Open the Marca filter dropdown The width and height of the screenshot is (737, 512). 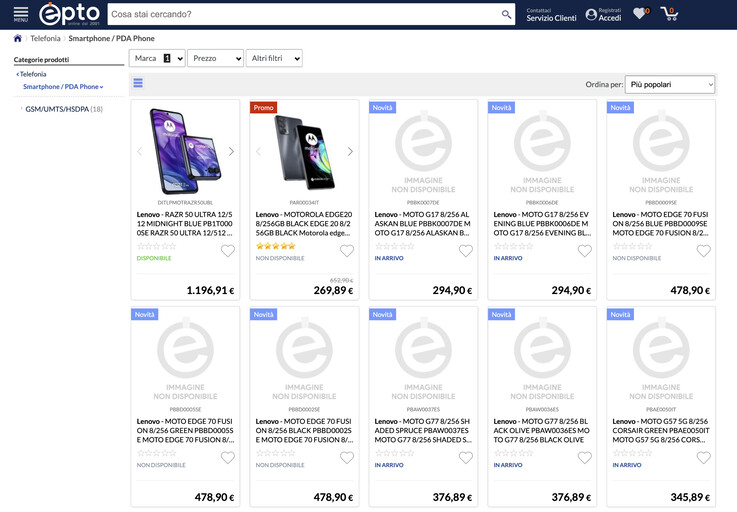(x=157, y=59)
